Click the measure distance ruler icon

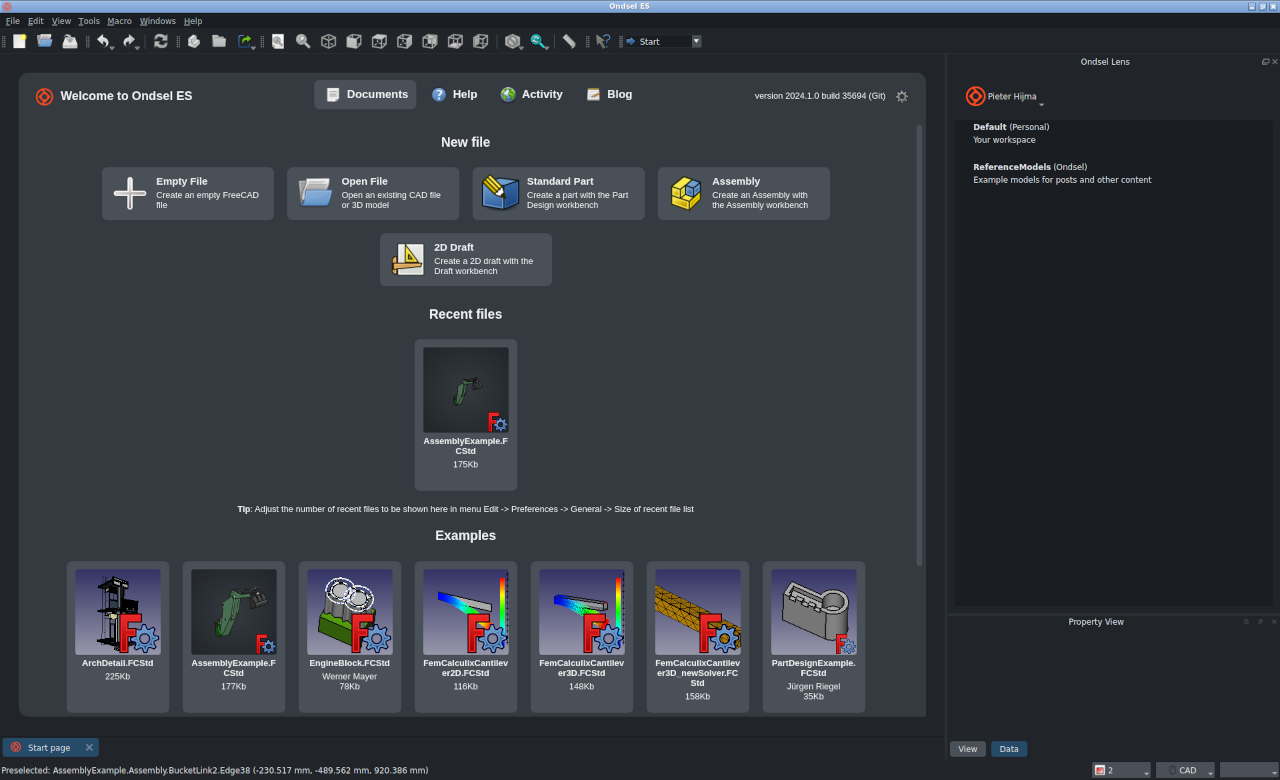(x=569, y=41)
